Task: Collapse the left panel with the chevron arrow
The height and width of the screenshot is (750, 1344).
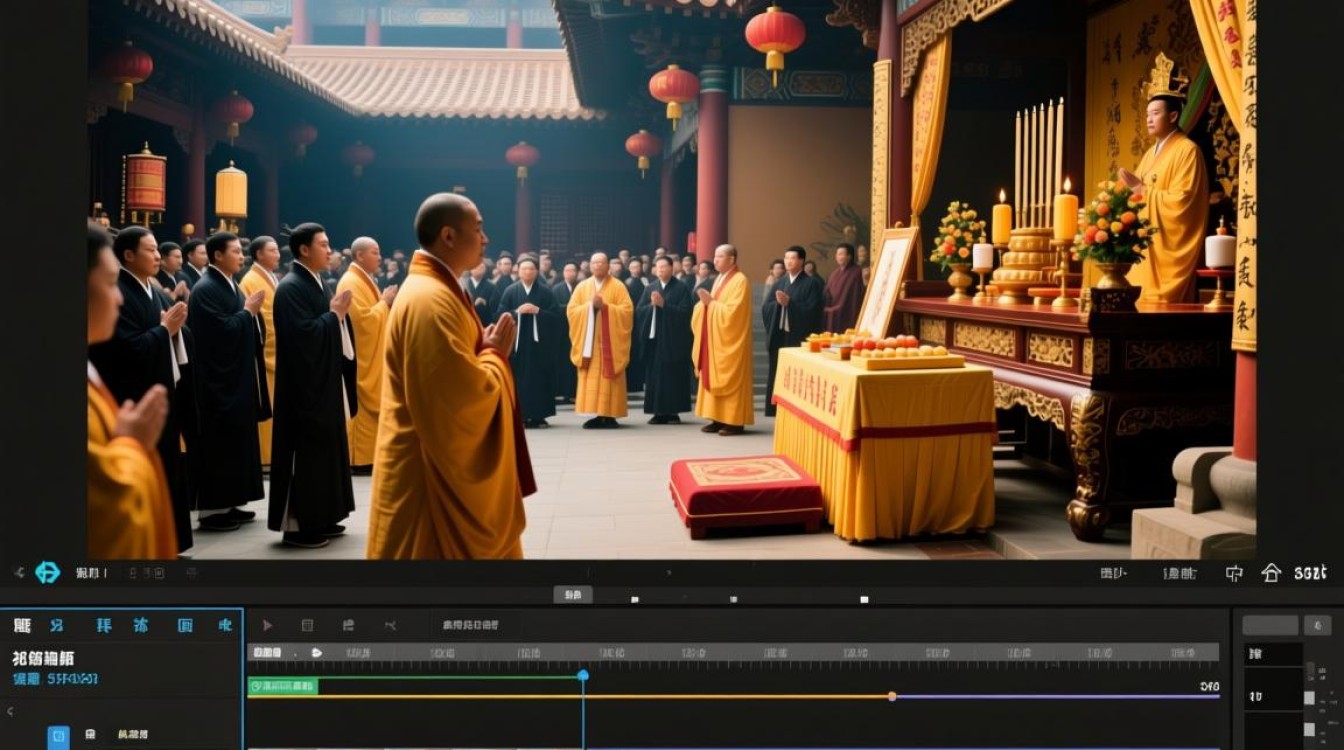Action: click(x=10, y=712)
